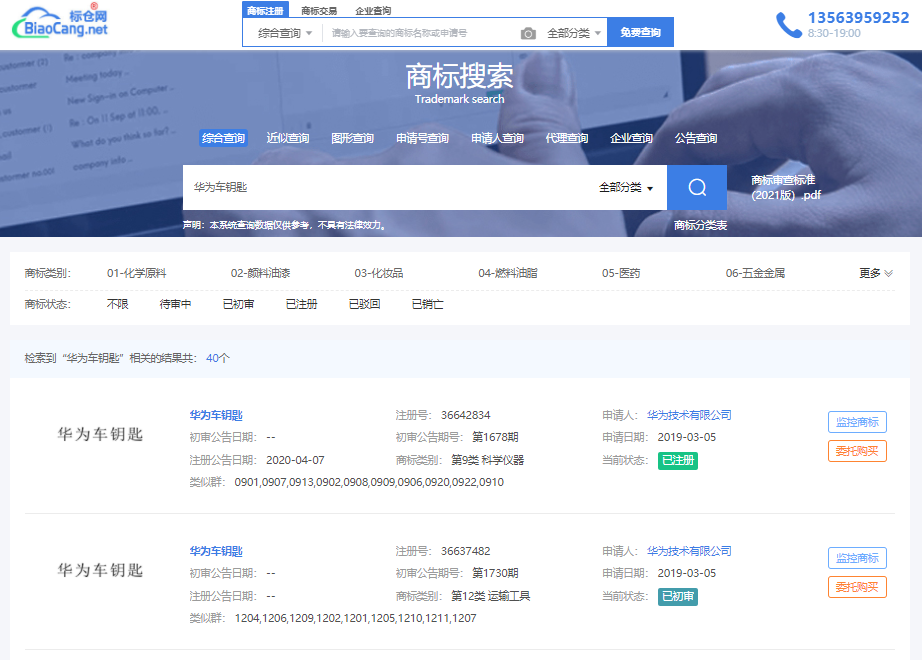Filter by category 05-医药

point(621,273)
